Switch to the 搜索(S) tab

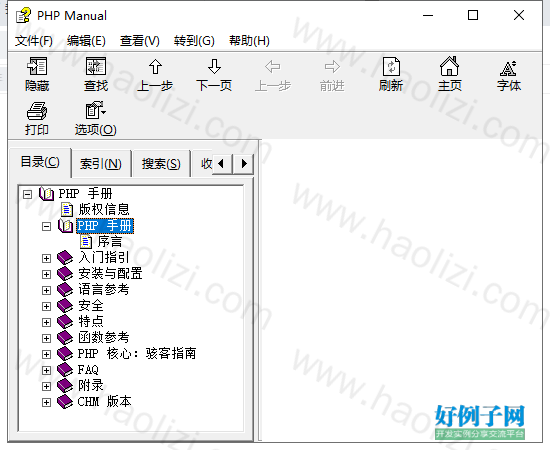click(161, 164)
